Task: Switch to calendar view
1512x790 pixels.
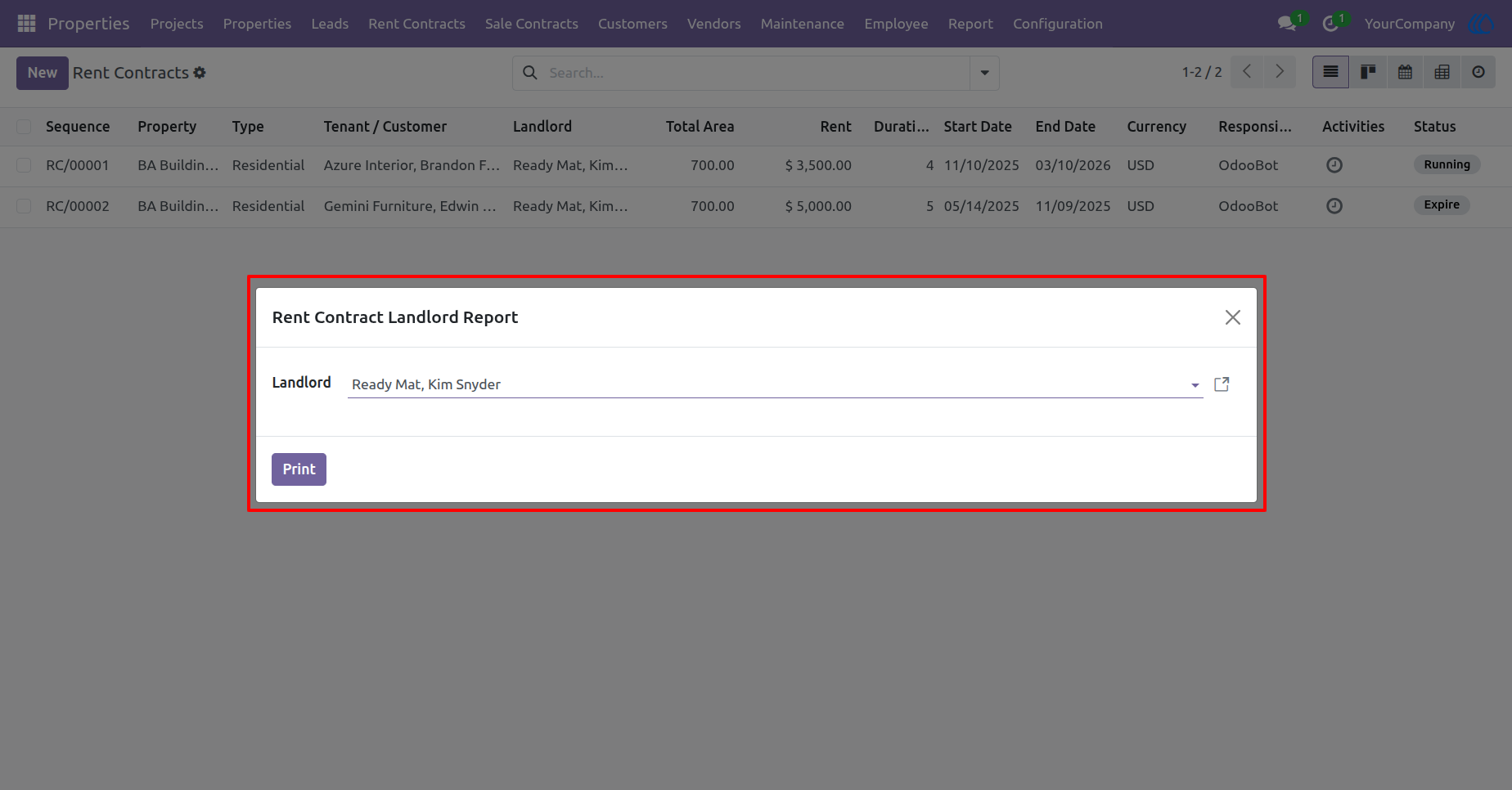Action: 1405,72
